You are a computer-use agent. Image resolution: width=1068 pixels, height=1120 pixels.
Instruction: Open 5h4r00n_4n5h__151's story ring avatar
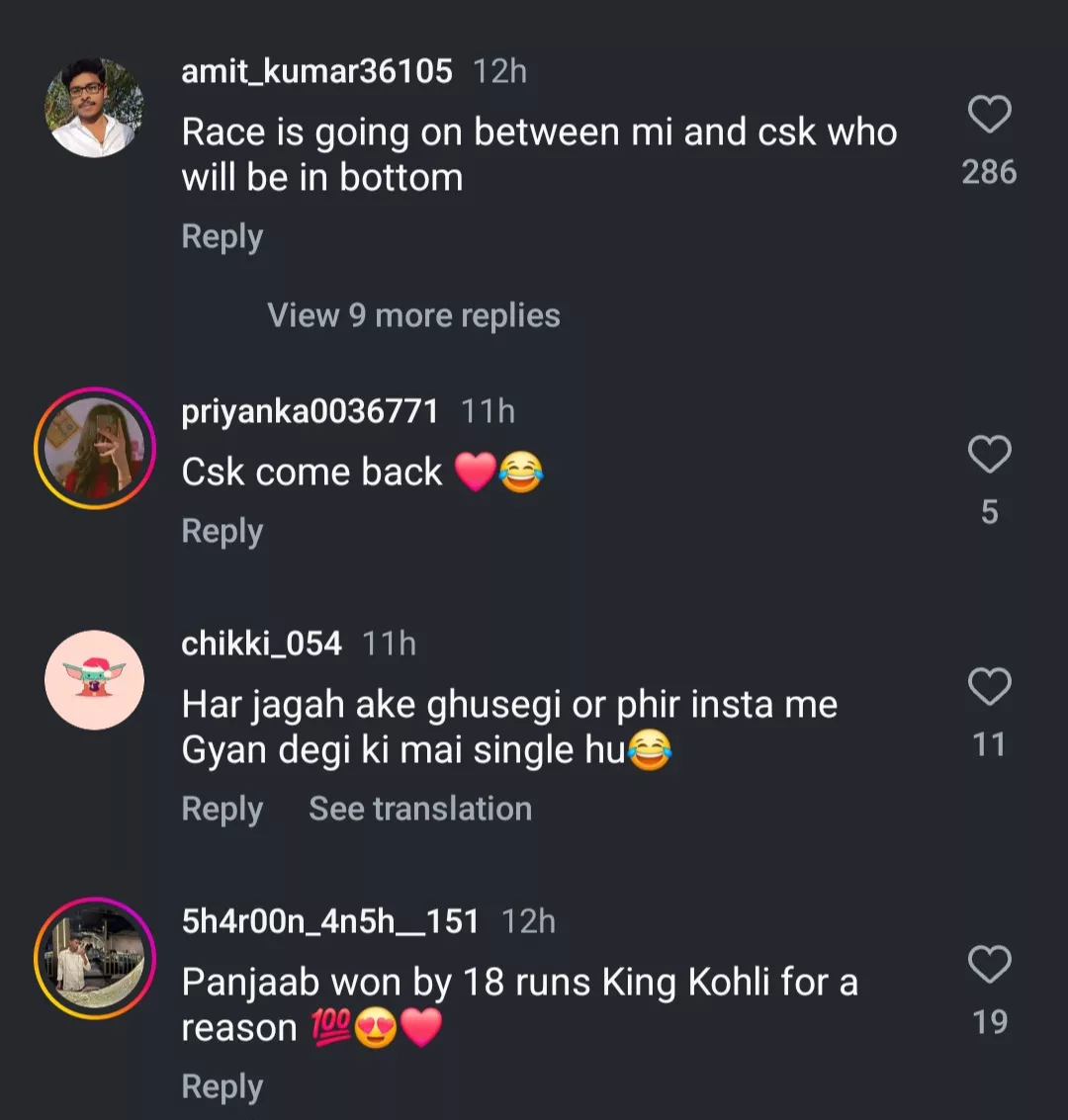click(x=95, y=958)
